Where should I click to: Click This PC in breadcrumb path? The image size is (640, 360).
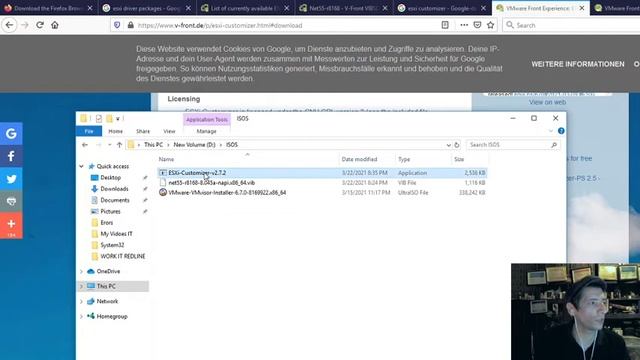coord(153,145)
